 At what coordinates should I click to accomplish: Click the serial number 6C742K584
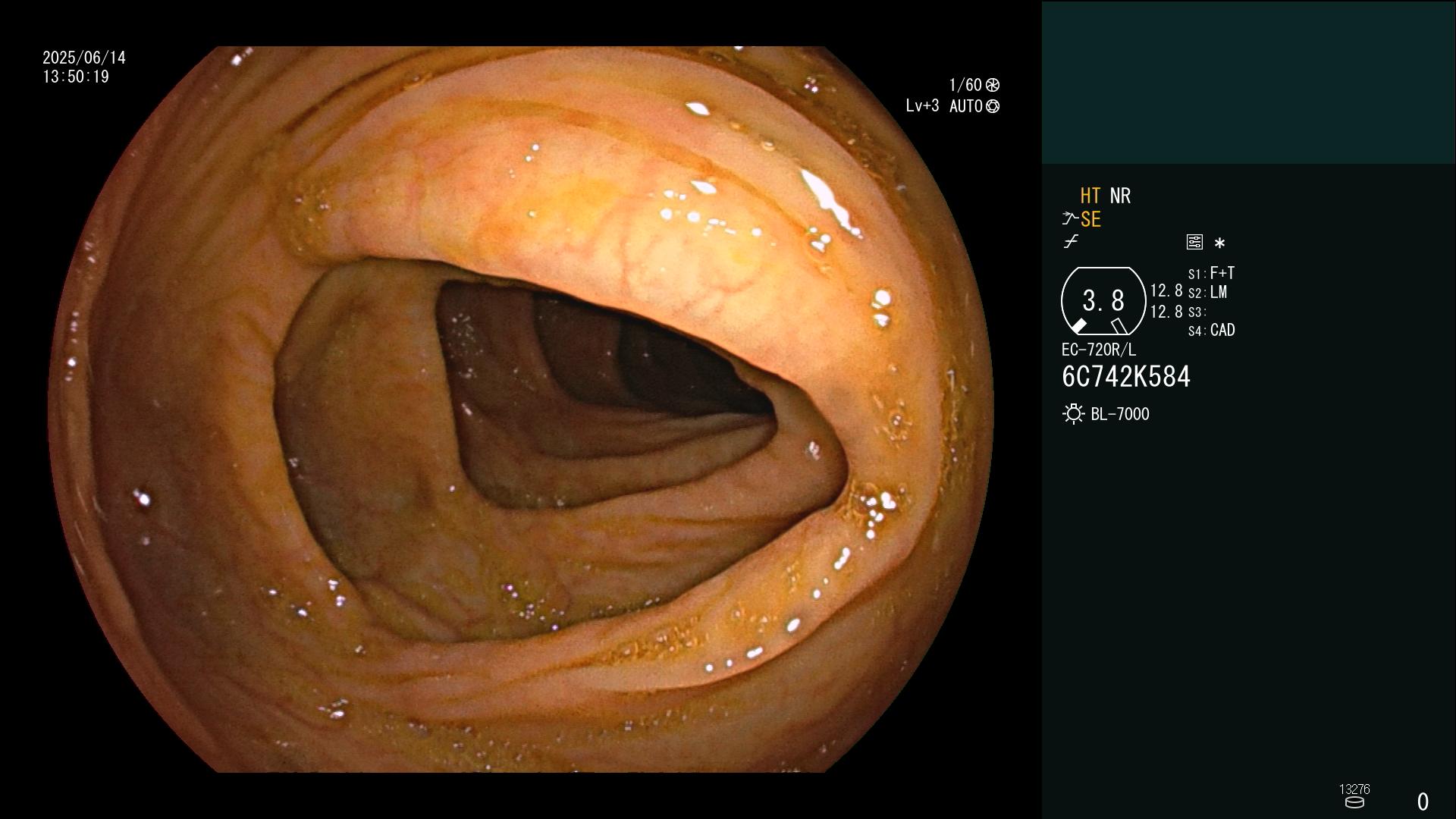pyautogui.click(x=1126, y=377)
